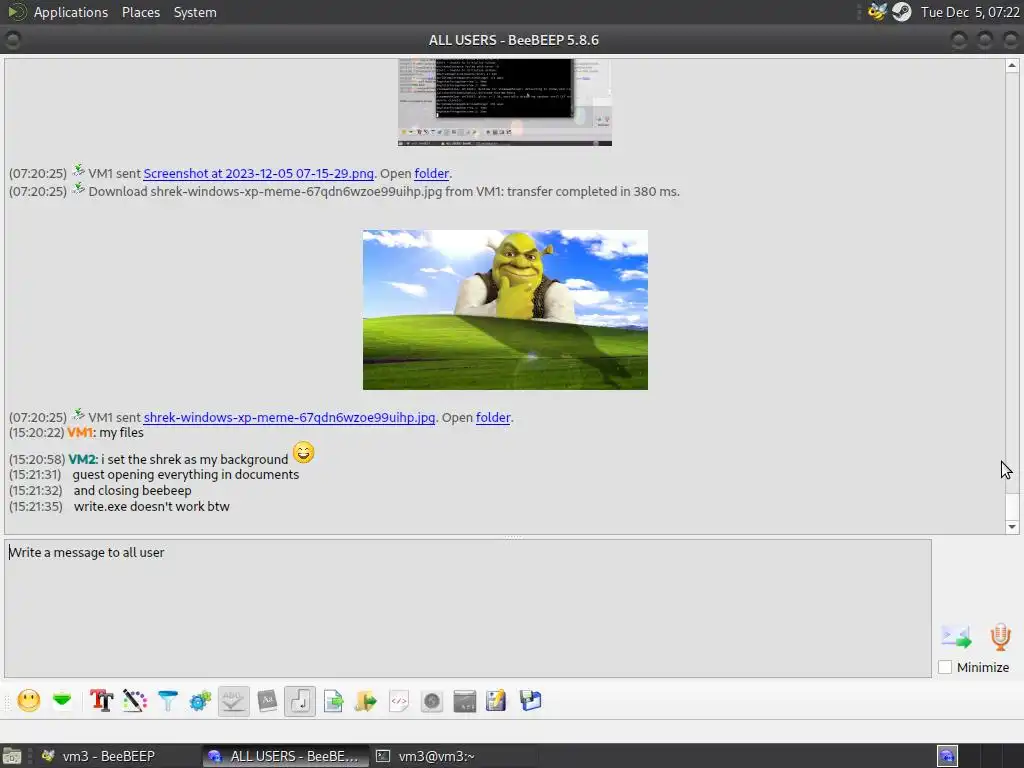Screen dimensions: 1024x768
Task: Open the chat font (TT) settings
Action: click(101, 701)
